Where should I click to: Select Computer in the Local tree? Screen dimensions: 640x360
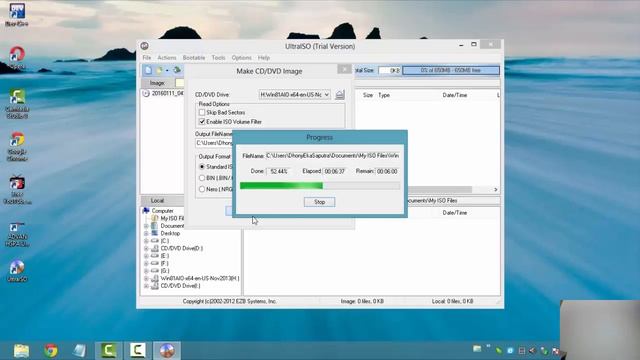[162, 211]
